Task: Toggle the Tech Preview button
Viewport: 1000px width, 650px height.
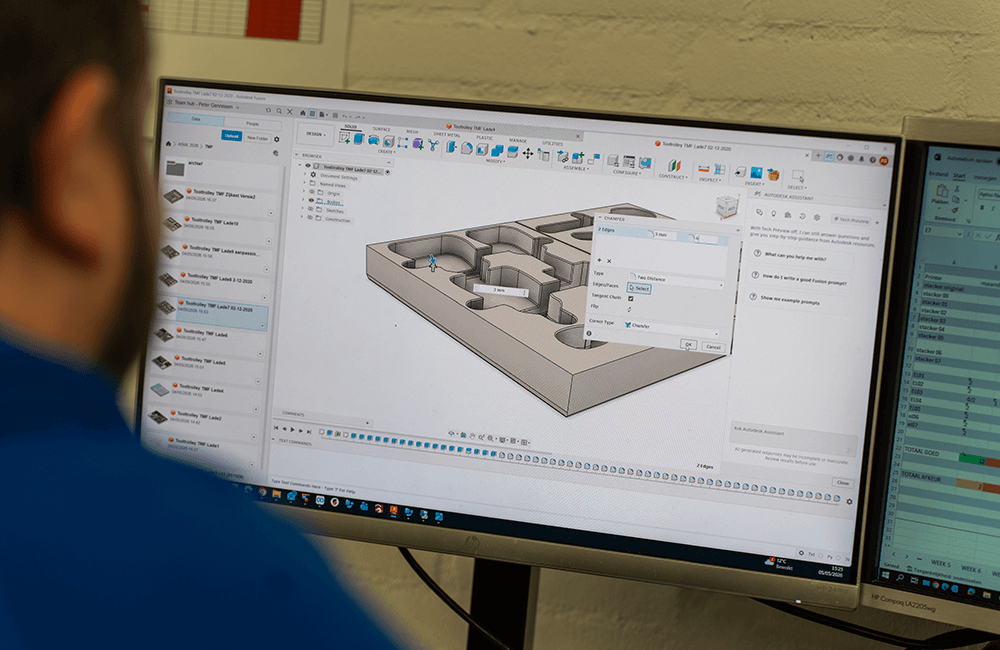Action: tap(851, 219)
